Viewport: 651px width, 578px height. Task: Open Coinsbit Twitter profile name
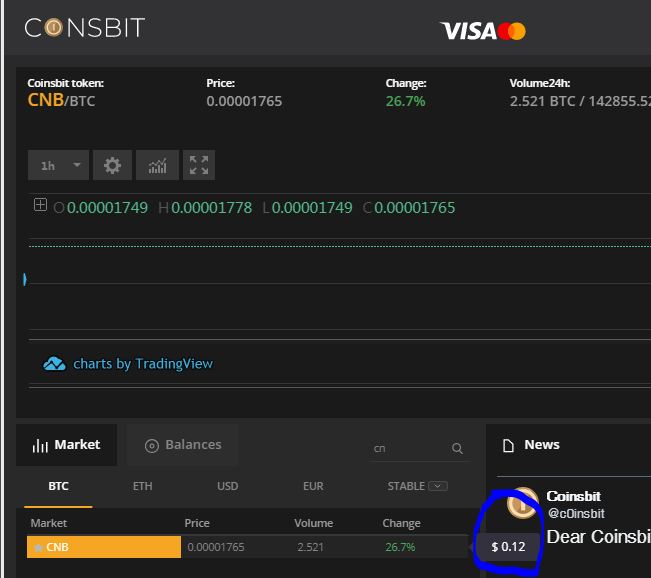[x=573, y=496]
